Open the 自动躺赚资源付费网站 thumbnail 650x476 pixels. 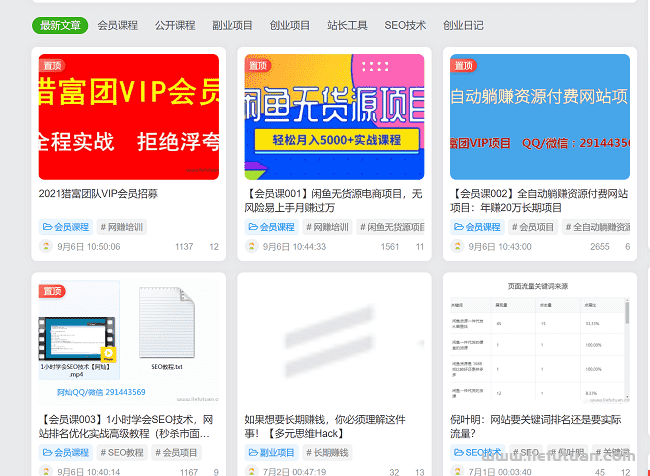click(540, 116)
